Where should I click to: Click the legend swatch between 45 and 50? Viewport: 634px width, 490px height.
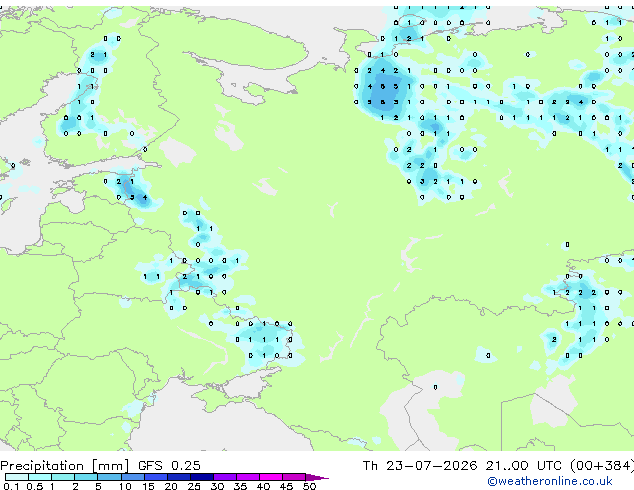(x=294, y=477)
